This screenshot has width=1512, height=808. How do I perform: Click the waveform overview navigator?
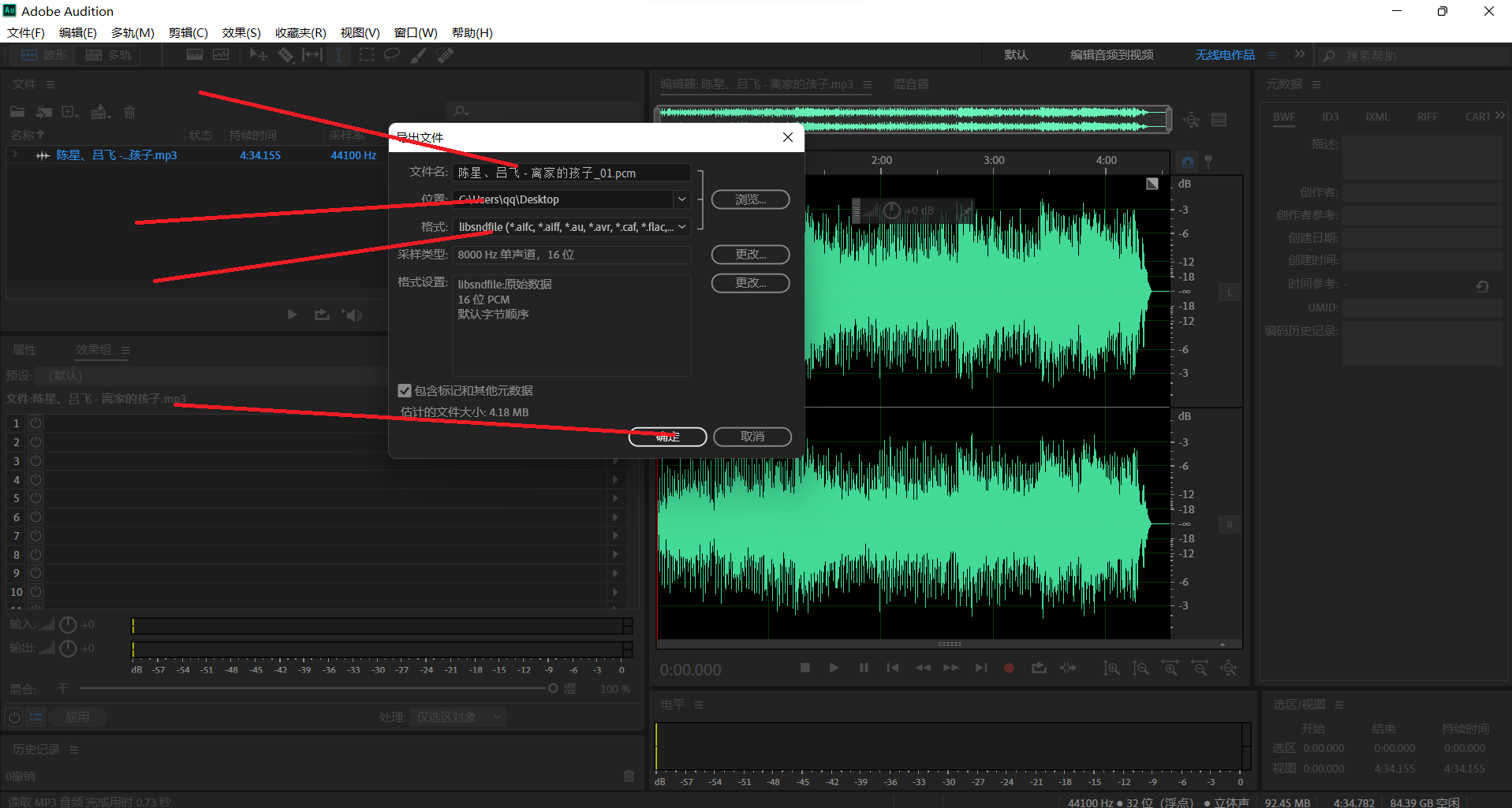913,119
